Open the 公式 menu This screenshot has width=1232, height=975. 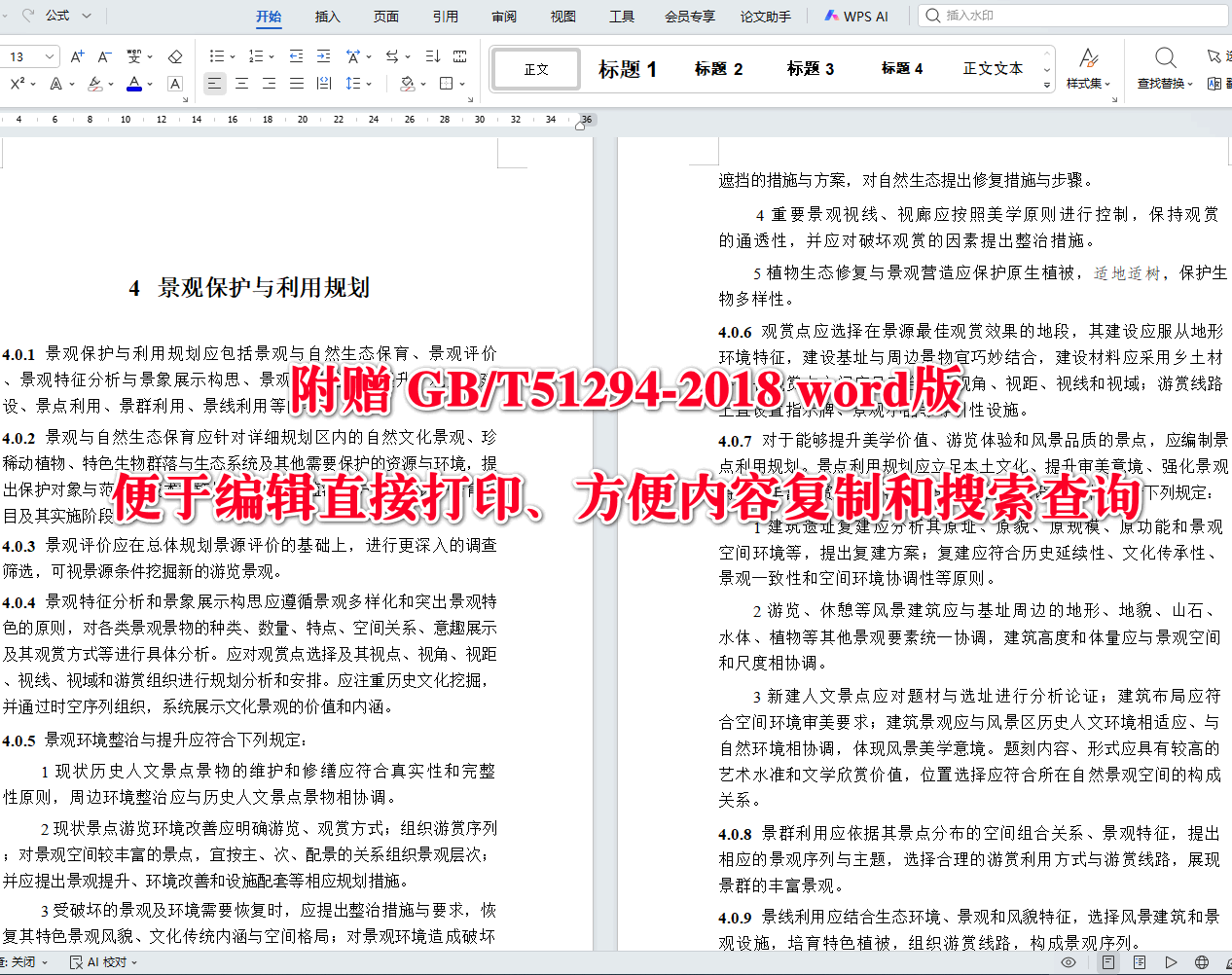click(68, 16)
